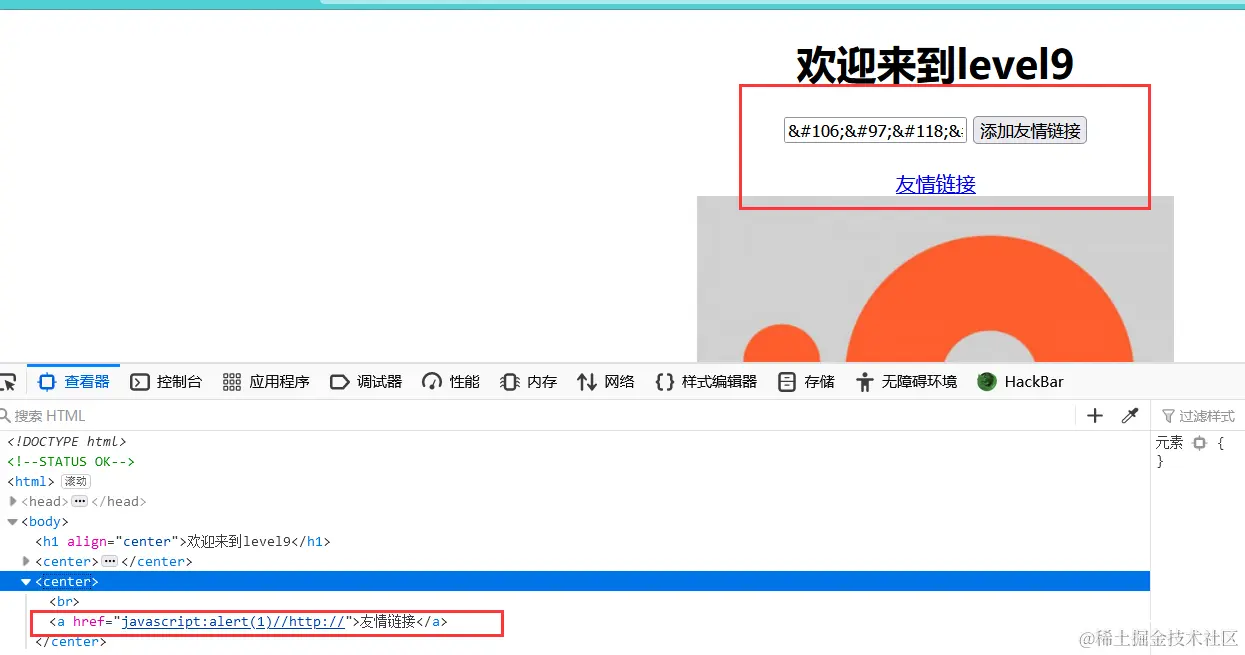Viewport: 1245px width, 655px height.
Task: Expand the head element in Inspector
Action: [12, 501]
